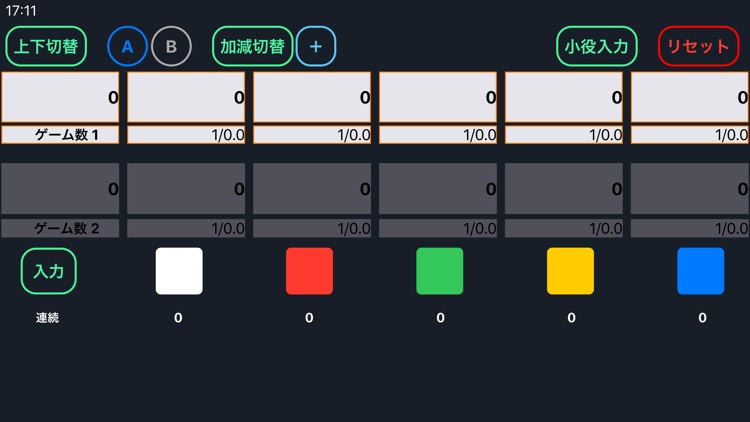This screenshot has width=750, height=422.
Task: Tap the white color square
Action: (x=179, y=271)
